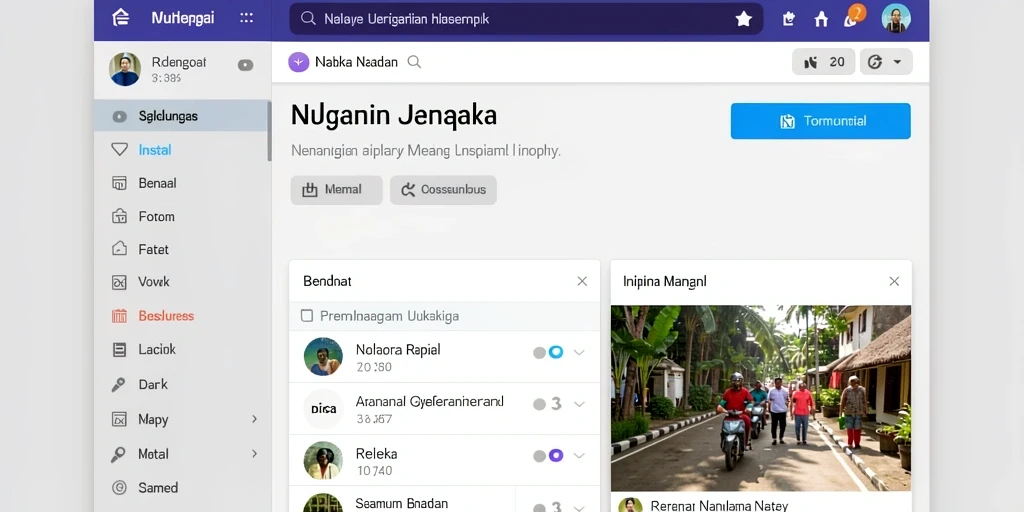Click the Fatet house icon

119,249
